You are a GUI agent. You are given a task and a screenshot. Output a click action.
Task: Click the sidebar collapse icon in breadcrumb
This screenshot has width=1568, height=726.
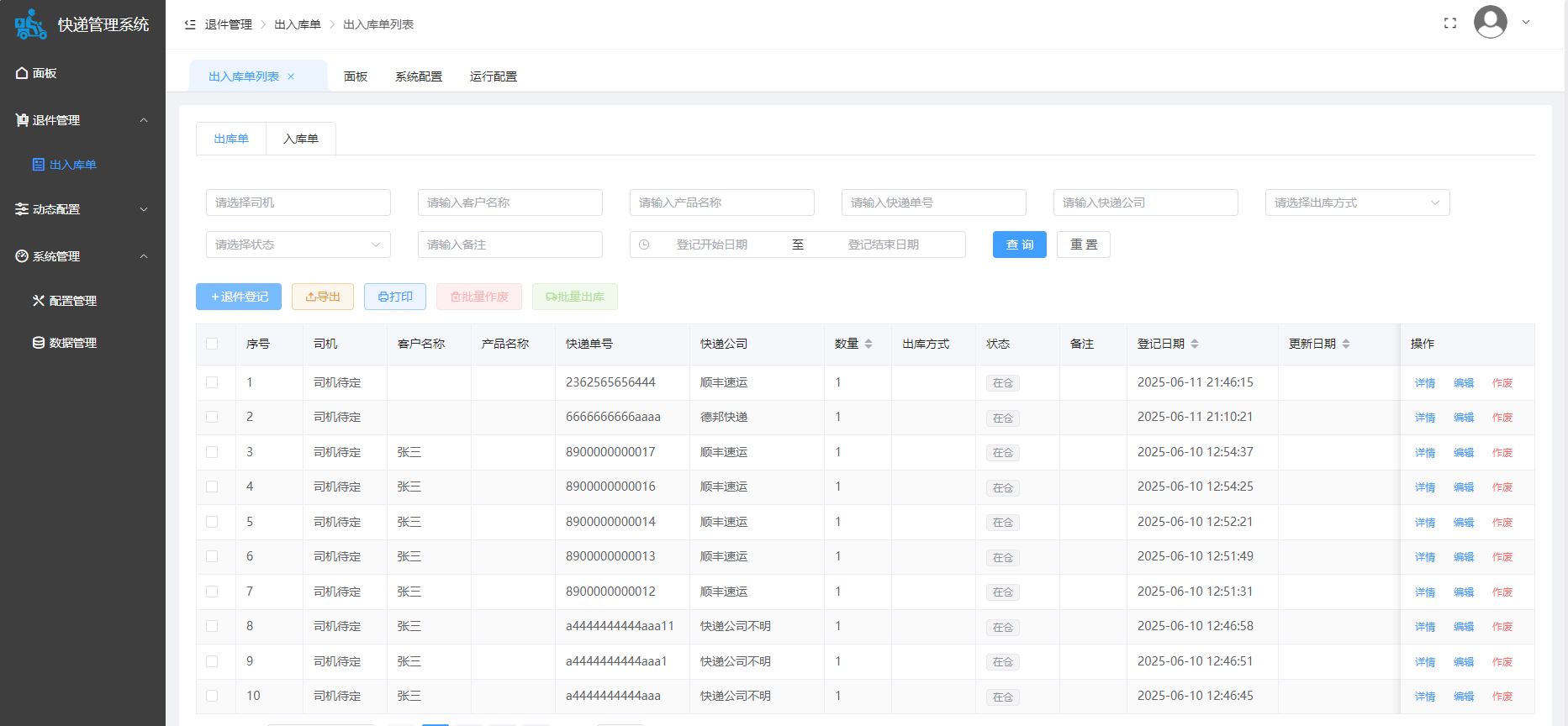coord(190,24)
